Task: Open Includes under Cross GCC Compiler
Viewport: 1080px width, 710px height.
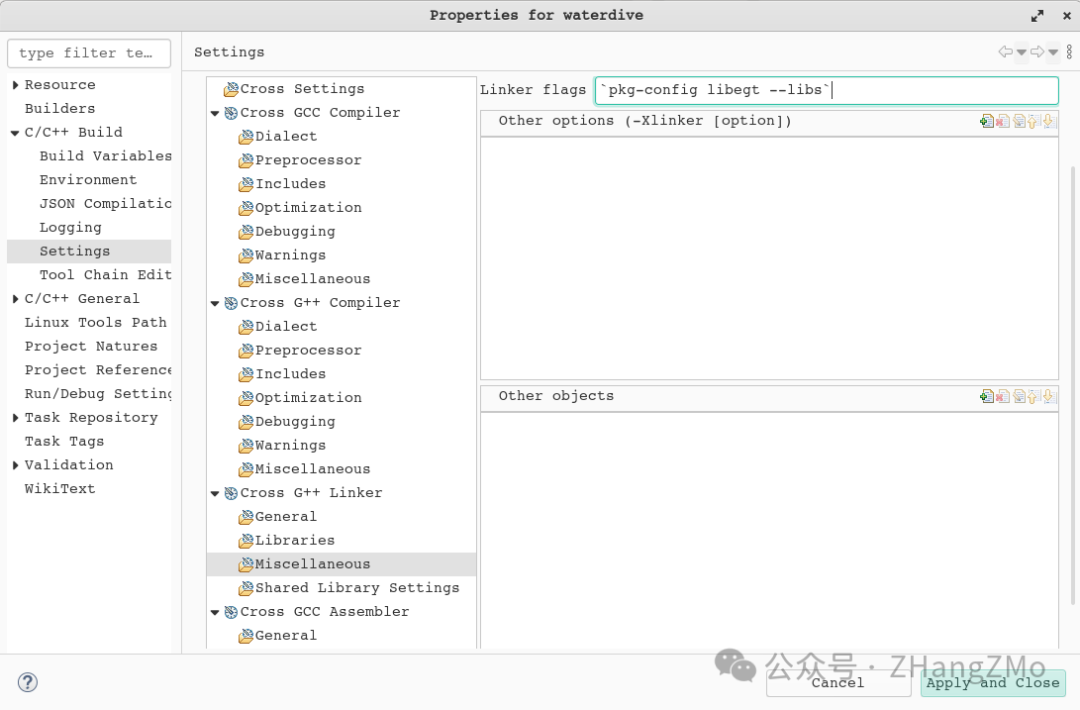Action: (282, 184)
